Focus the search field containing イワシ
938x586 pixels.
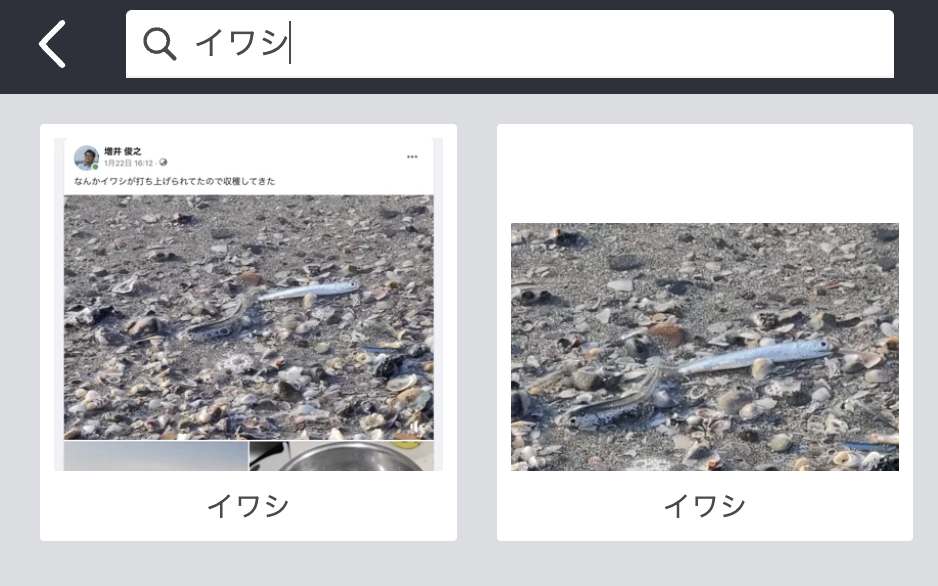(510, 44)
